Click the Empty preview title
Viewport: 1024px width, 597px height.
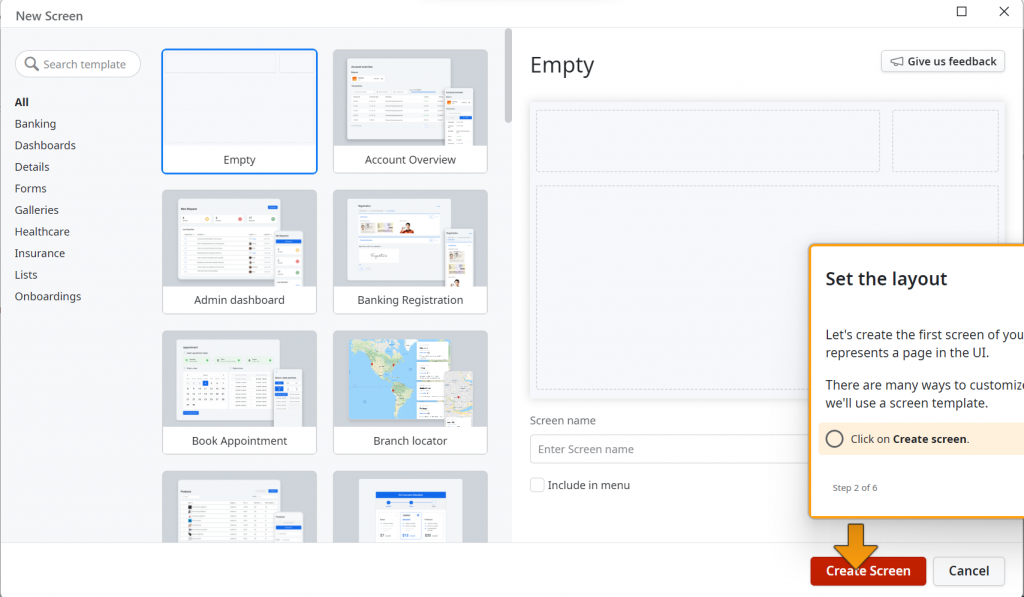click(562, 65)
